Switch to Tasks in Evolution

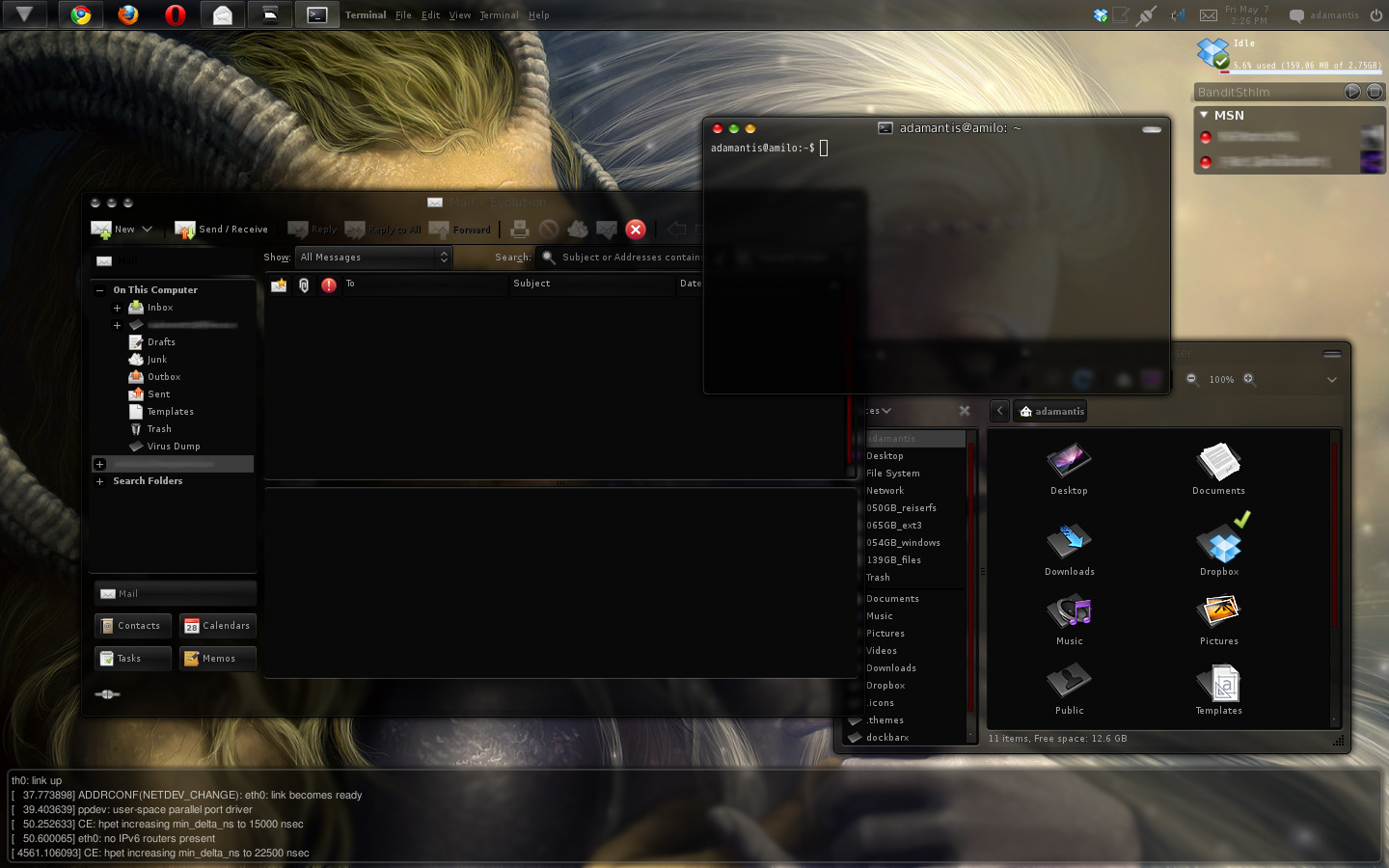(x=133, y=659)
